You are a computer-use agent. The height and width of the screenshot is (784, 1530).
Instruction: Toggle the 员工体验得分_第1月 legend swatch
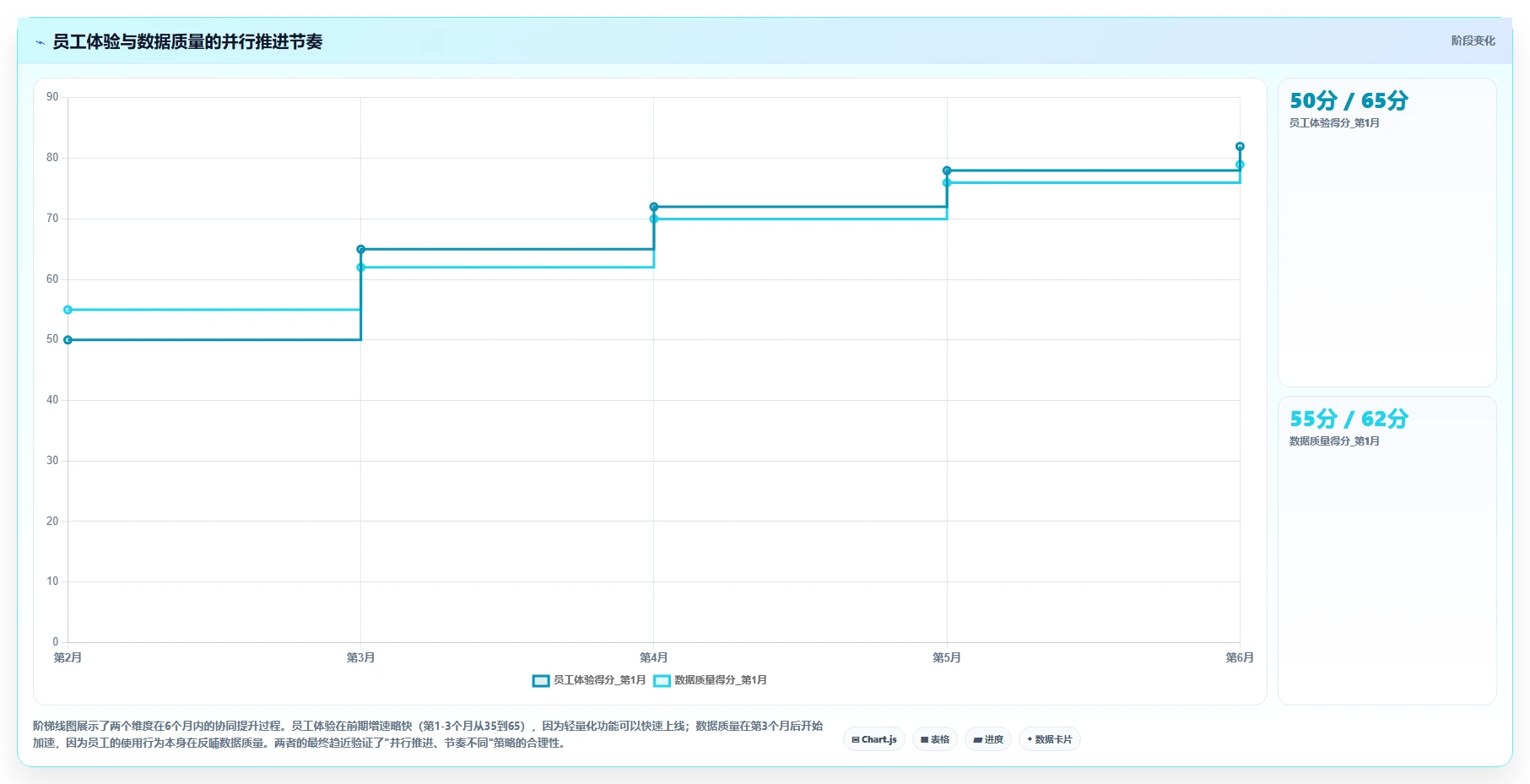[x=541, y=681]
